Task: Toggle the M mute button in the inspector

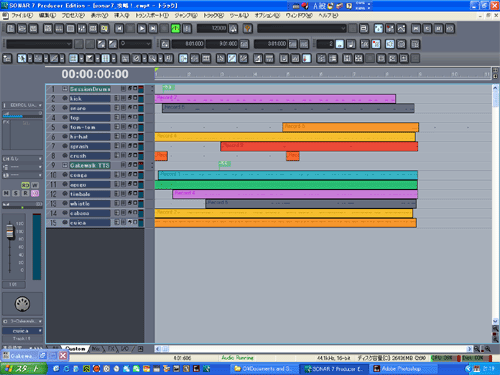Action: pos(6,193)
